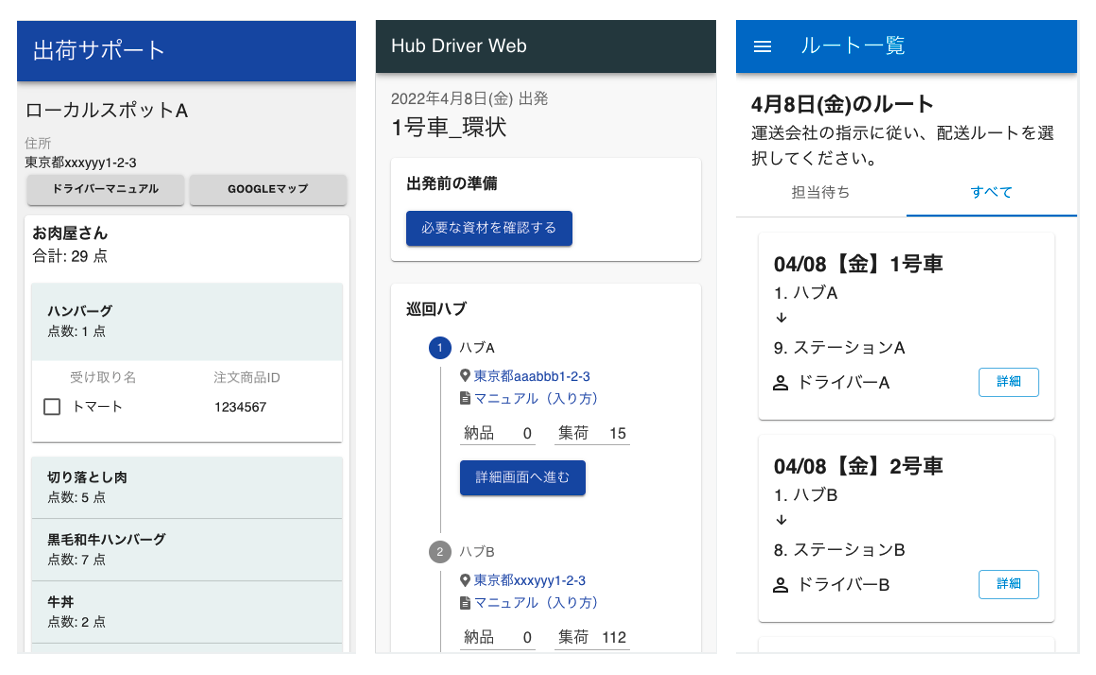Image resolution: width=1096 pixels, height=675 pixels.
Task: Click the 8. ステーションB stop
Action: pos(839,550)
